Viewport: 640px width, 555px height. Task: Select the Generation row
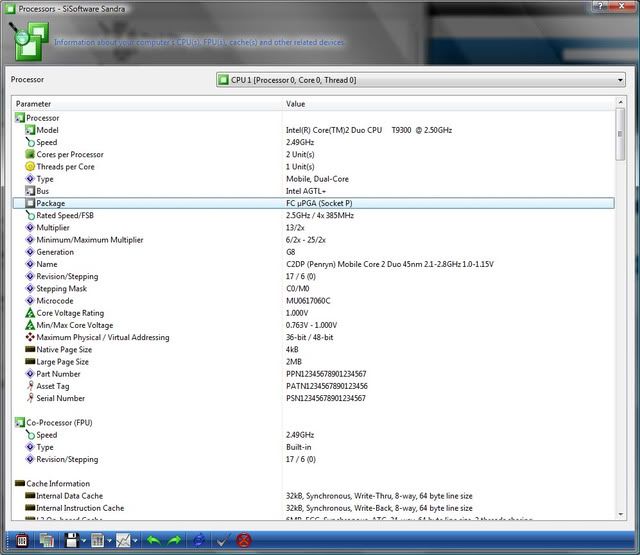(313, 252)
